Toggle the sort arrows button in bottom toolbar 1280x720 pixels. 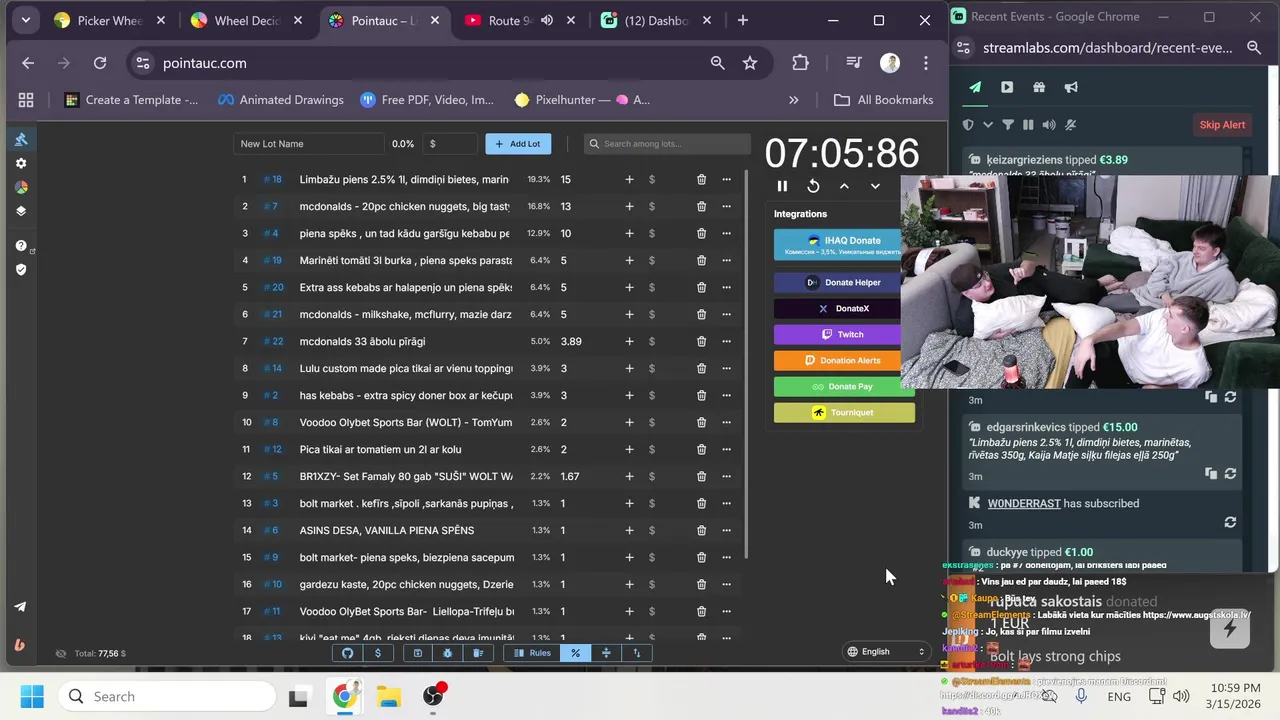(x=637, y=653)
